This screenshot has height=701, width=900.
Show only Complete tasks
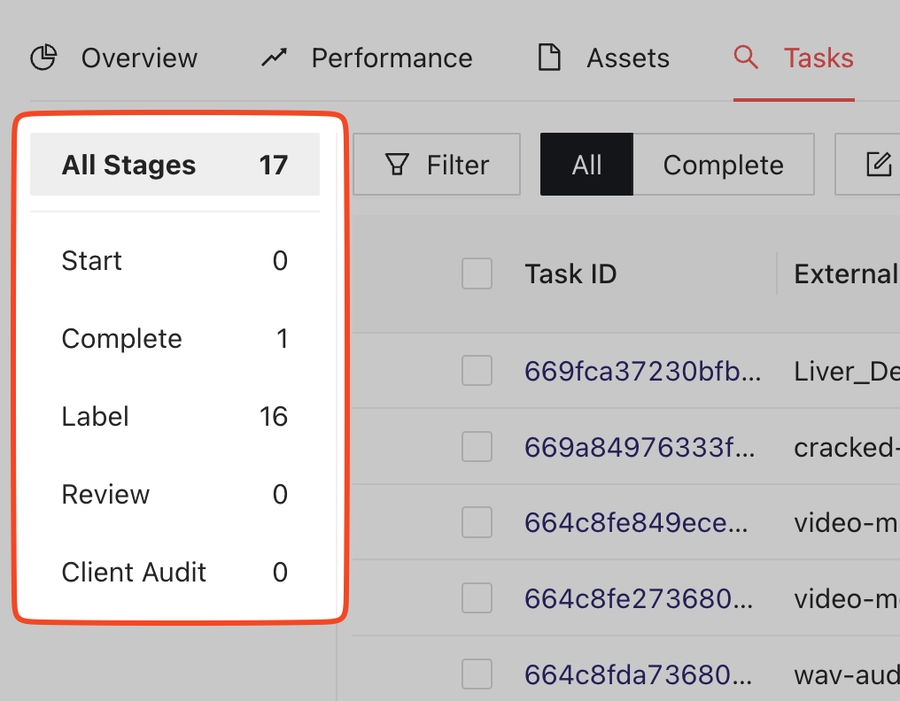click(723, 165)
